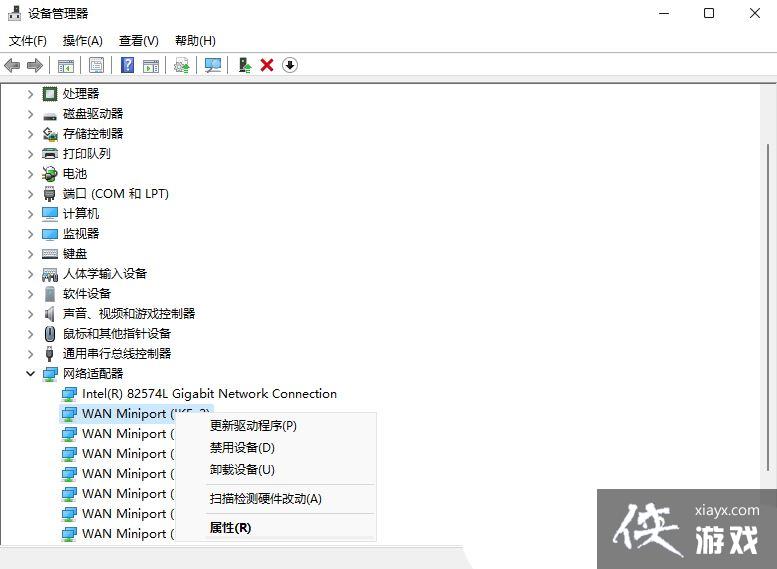This screenshot has width=777, height=569.
Task: Expand the 通用串行总线控制器 node
Action: click(x=30, y=354)
